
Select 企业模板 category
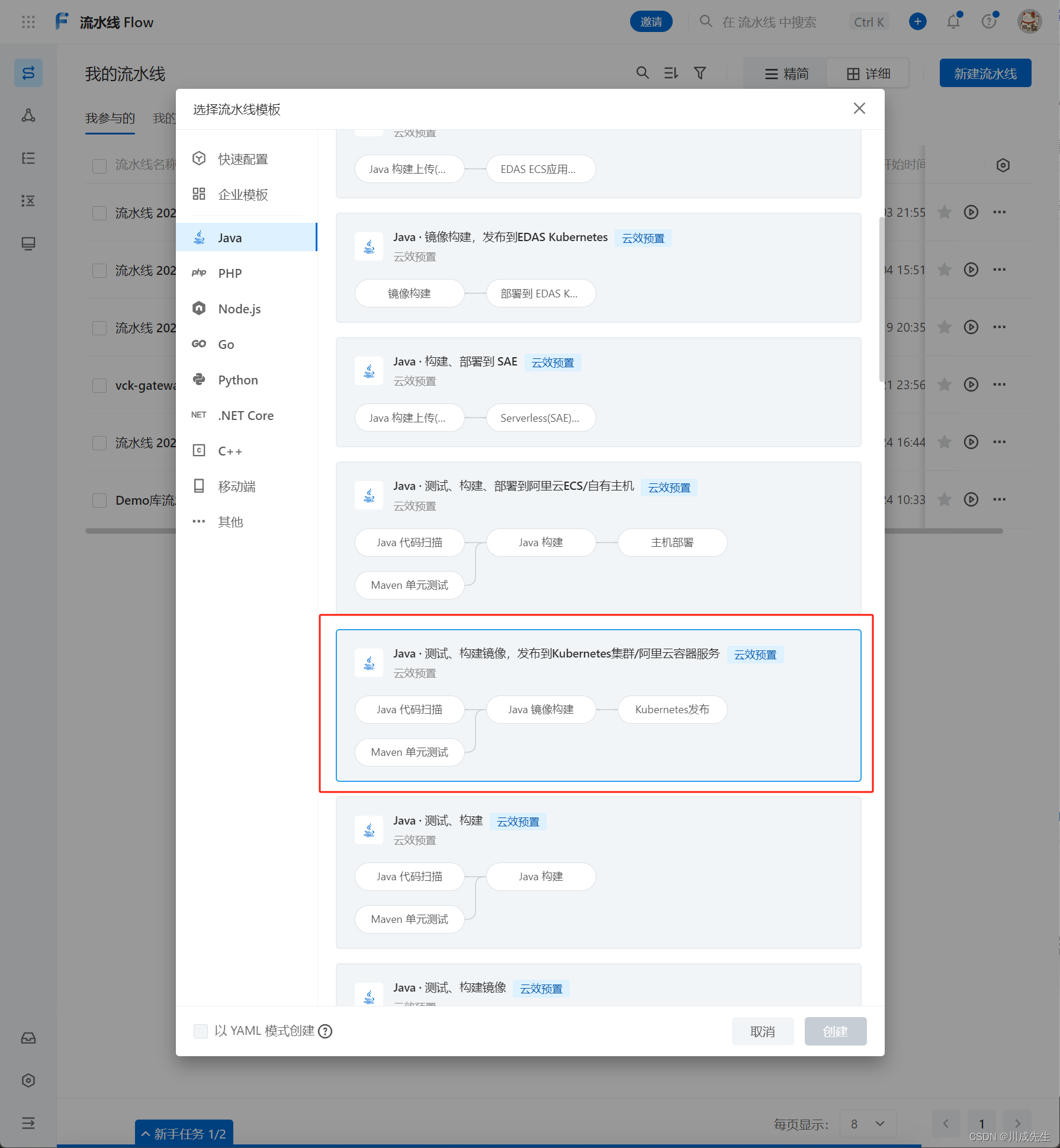point(246,194)
